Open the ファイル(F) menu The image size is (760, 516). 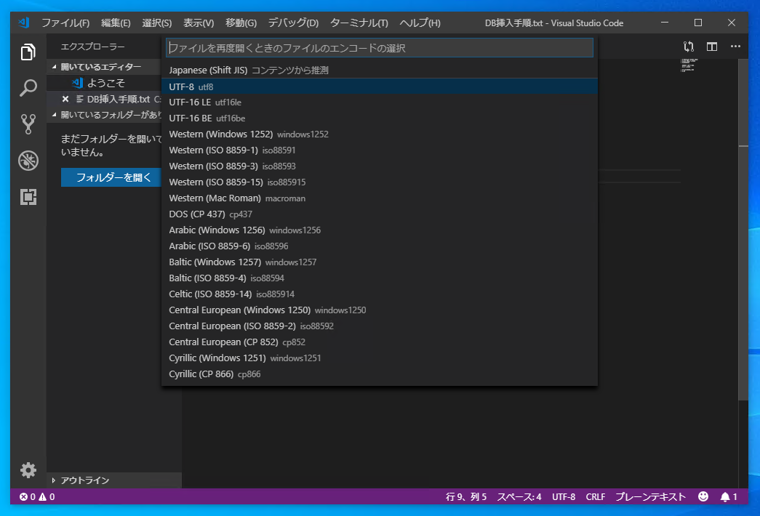(65, 23)
